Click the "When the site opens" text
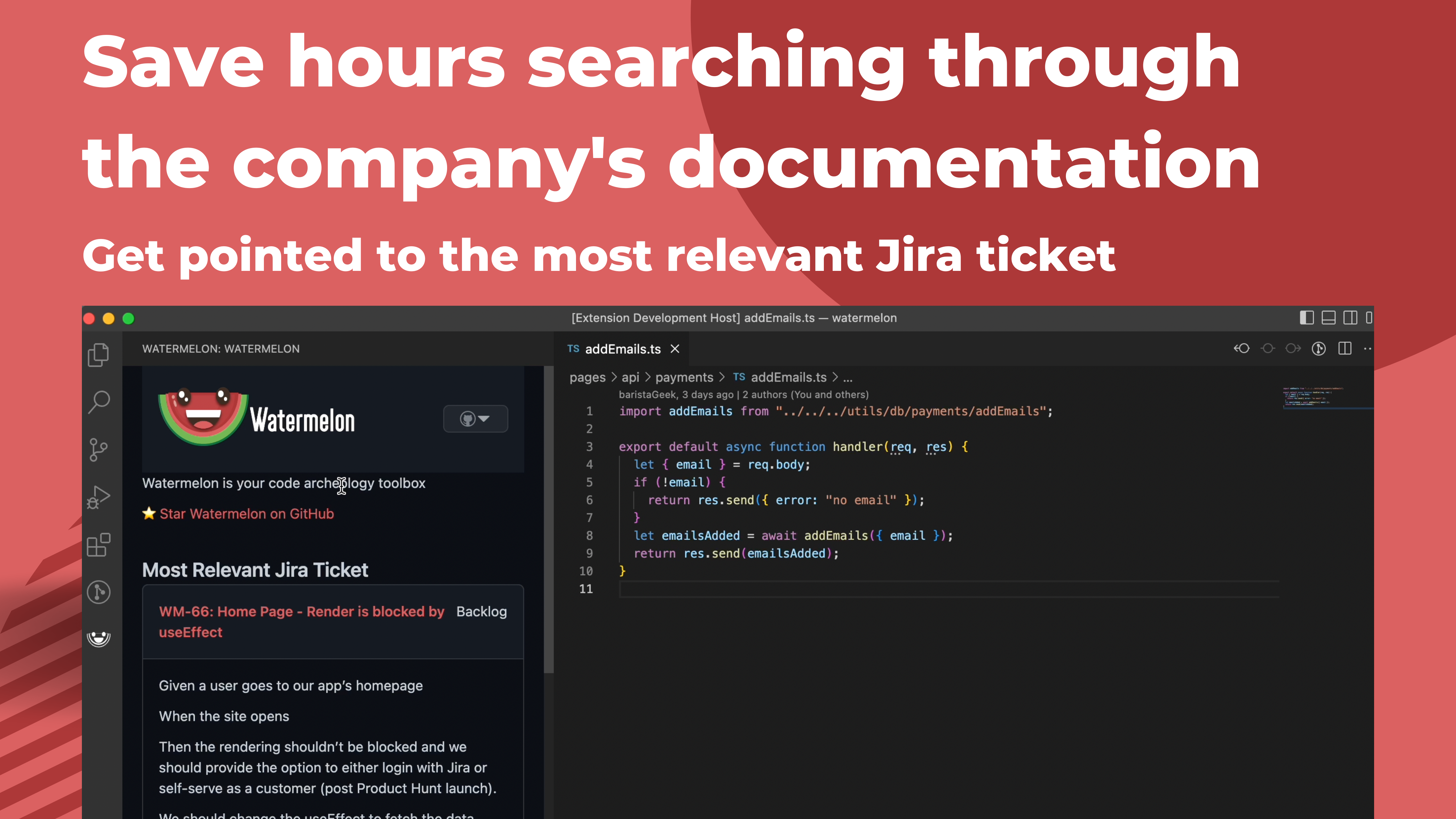The height and width of the screenshot is (819, 1456). click(x=224, y=716)
